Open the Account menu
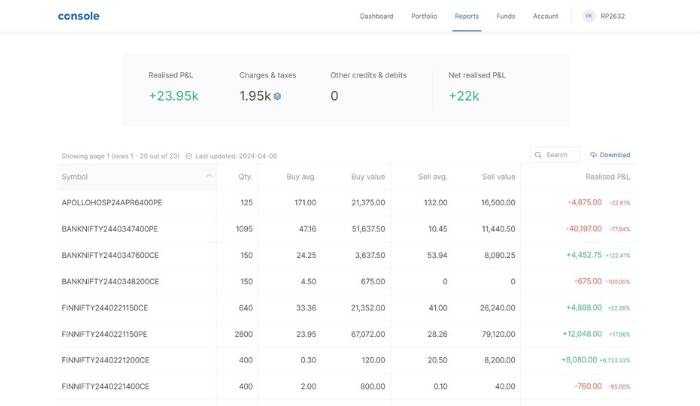 545,16
